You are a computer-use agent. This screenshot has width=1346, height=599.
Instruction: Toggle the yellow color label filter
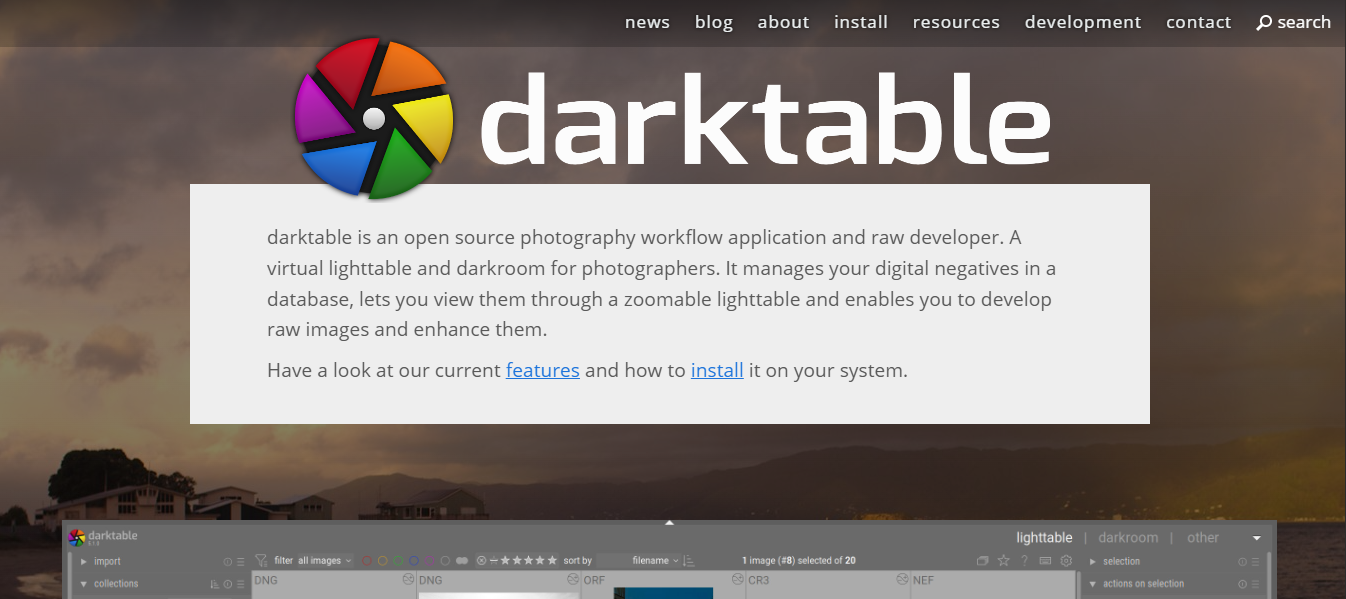click(383, 561)
